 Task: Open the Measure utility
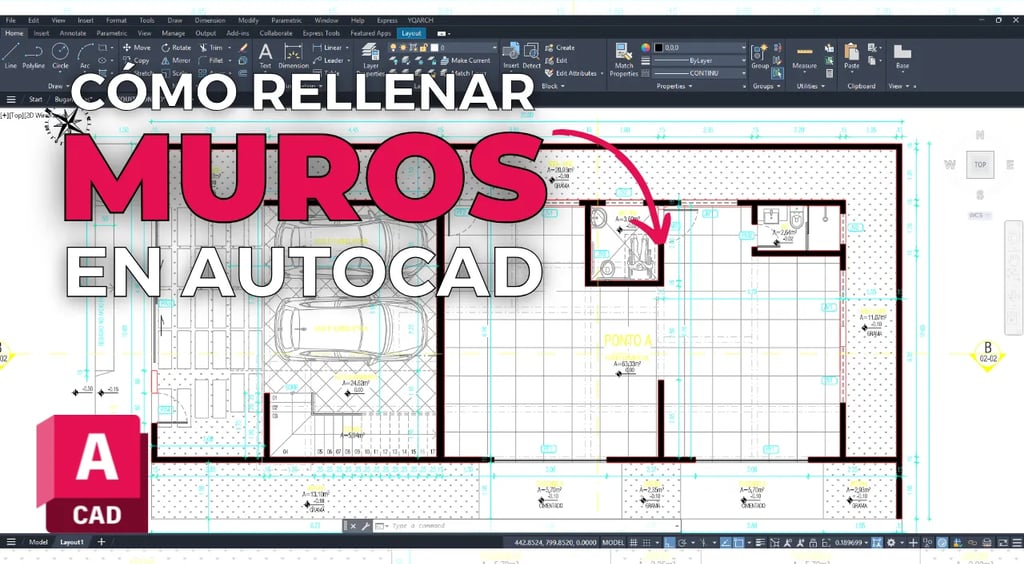point(805,56)
